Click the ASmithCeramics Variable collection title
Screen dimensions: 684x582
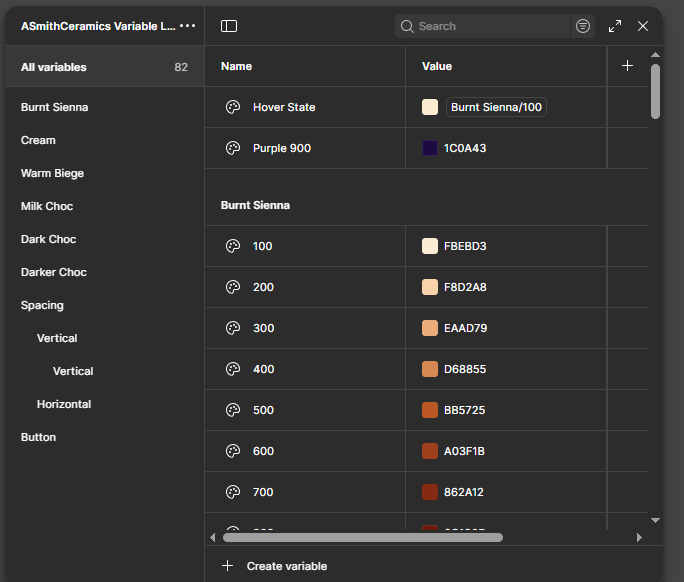[x=98, y=26]
